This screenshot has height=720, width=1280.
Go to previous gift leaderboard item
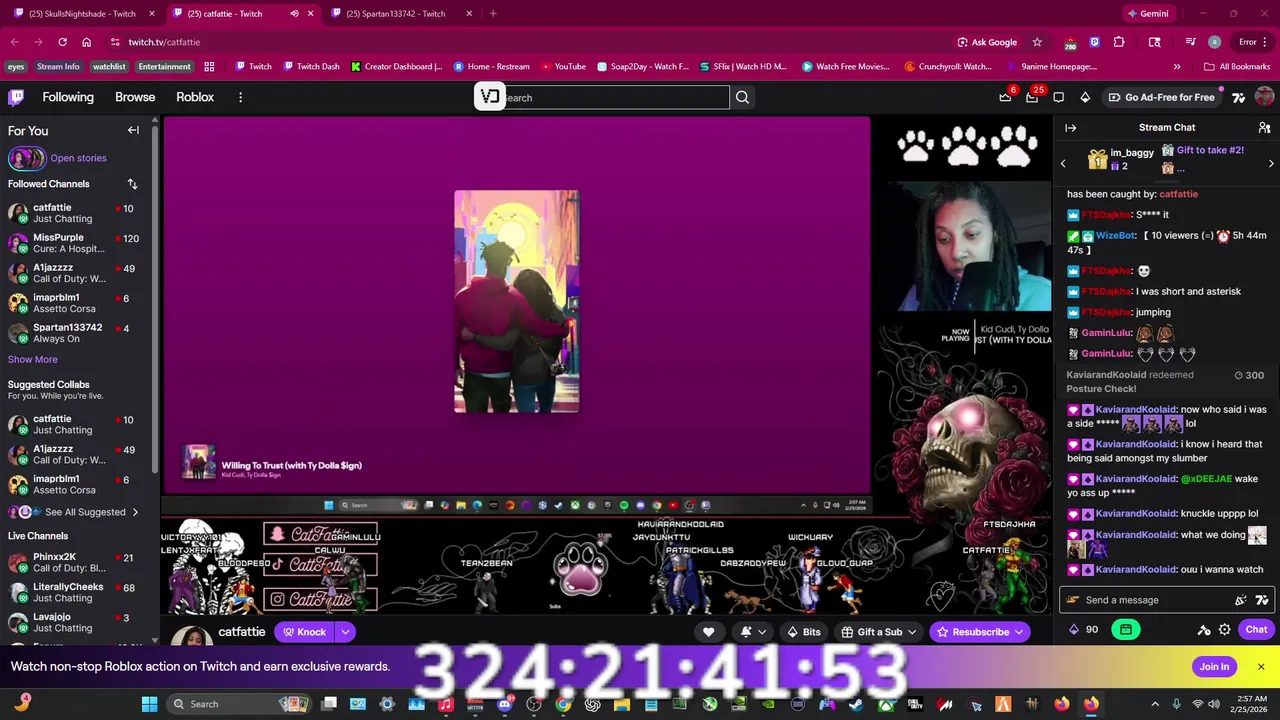[1063, 163]
